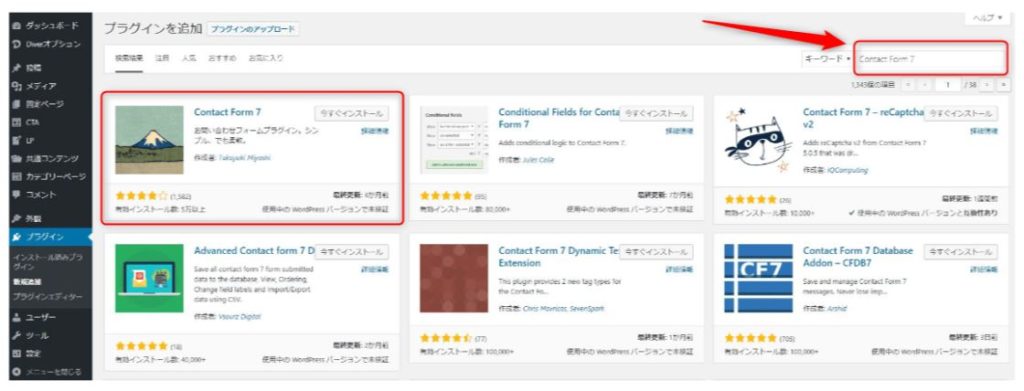View 詳細情報 for CFDB7 Database Addon
1024x391 pixels.
(x=984, y=269)
